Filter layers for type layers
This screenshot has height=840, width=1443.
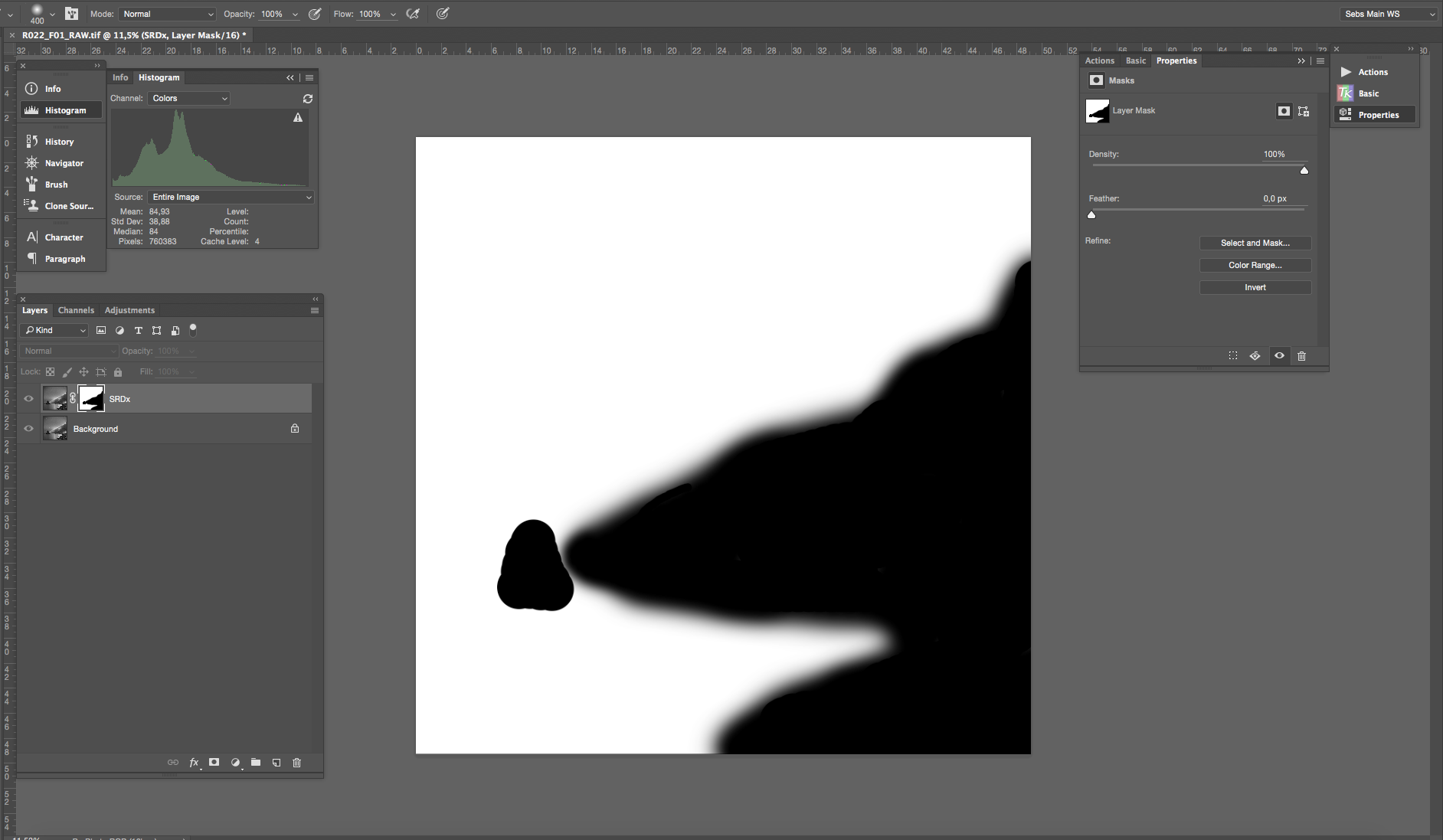pyautogui.click(x=139, y=331)
